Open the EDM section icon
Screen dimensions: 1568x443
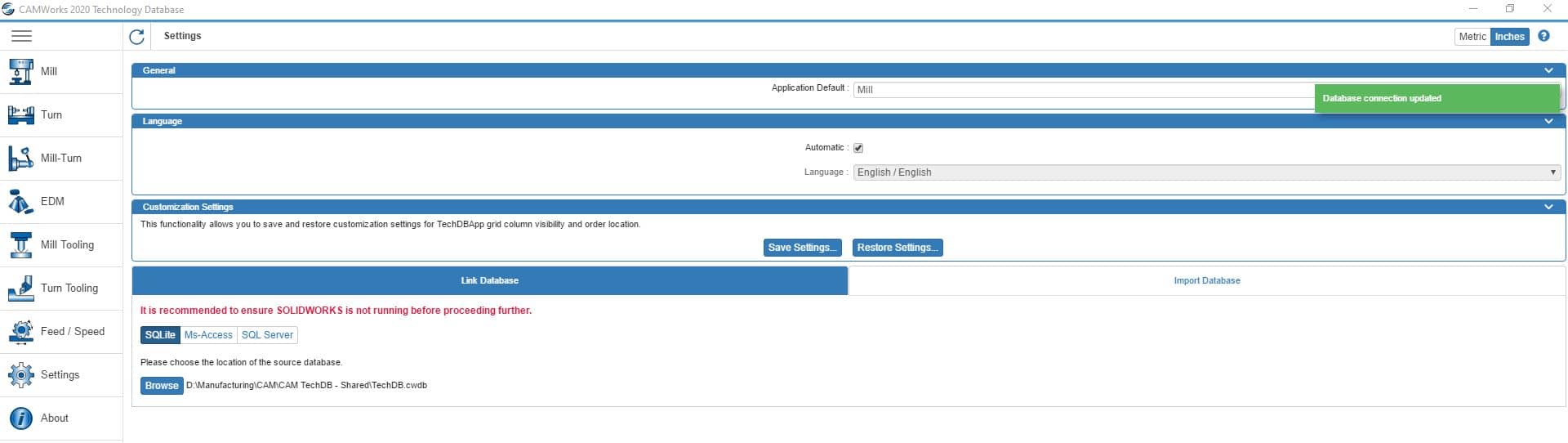click(x=21, y=202)
